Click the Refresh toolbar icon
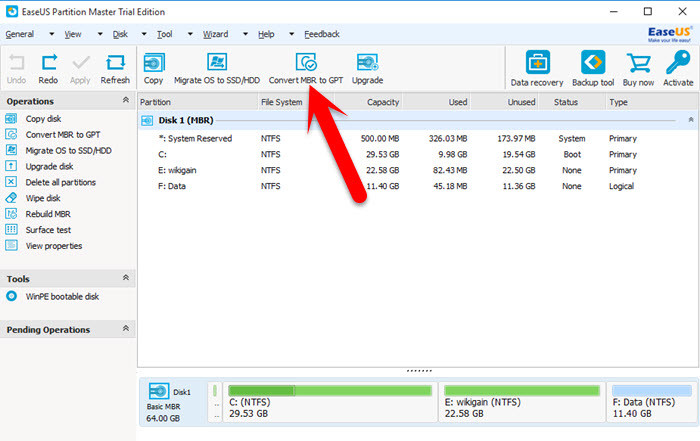700x441 pixels. tap(115, 64)
